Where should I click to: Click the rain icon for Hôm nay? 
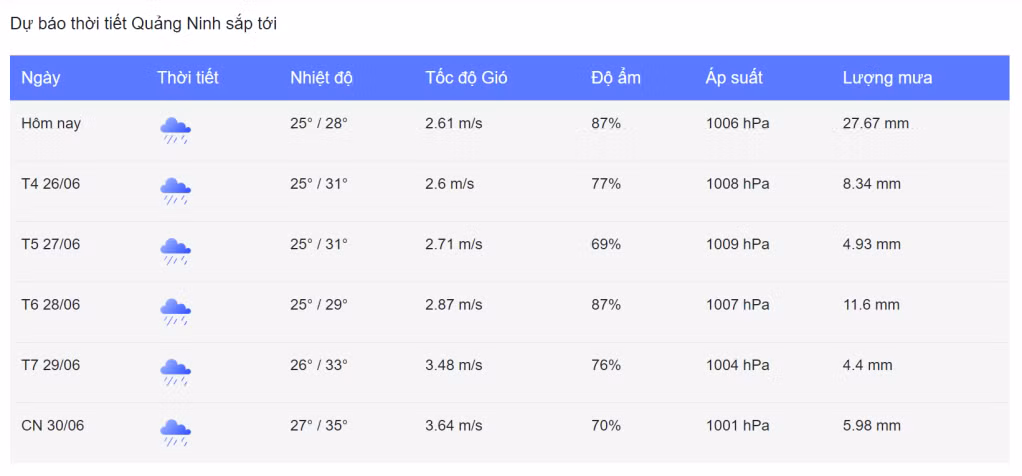pyautogui.click(x=175, y=130)
